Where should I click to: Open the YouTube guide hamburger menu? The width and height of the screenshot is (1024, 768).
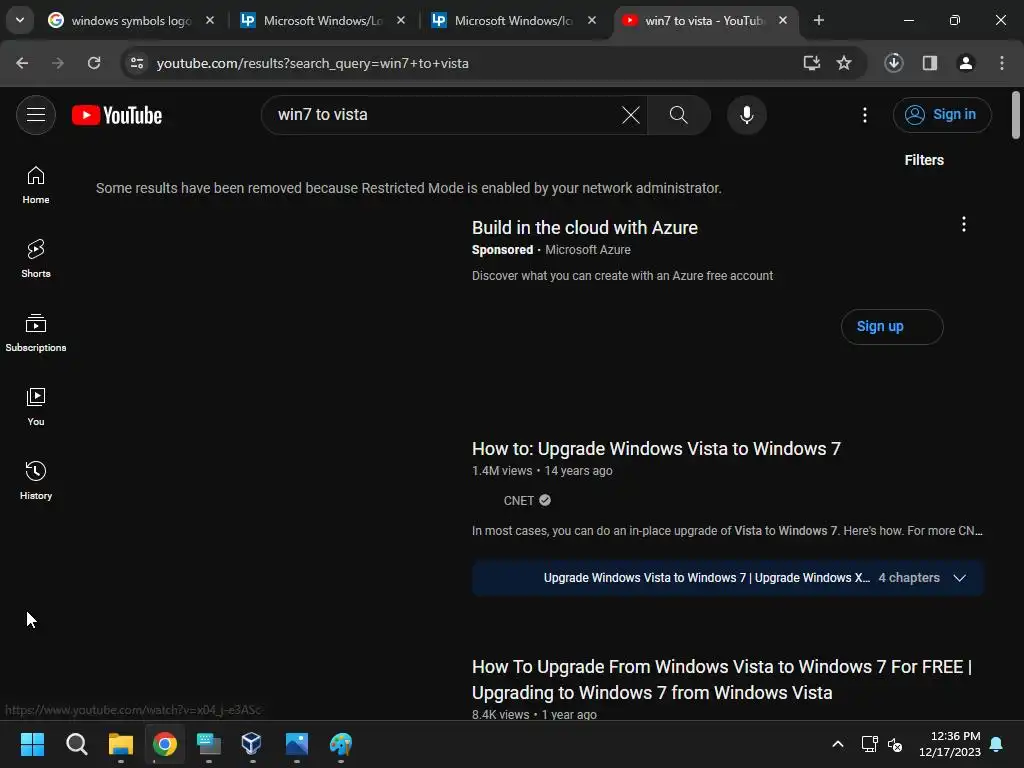tap(36, 115)
